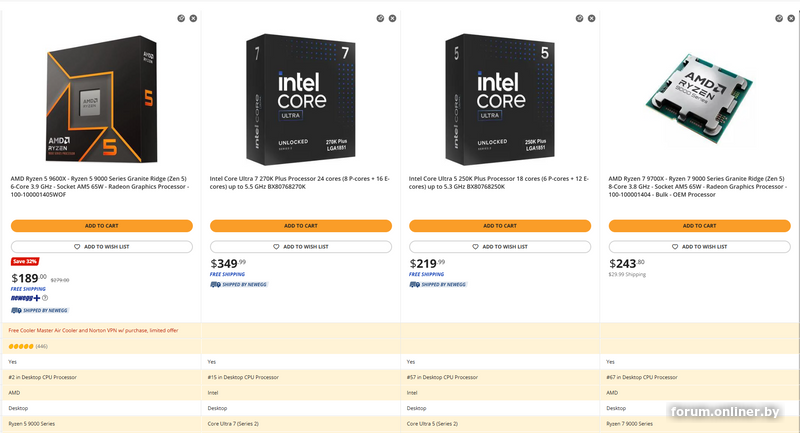This screenshot has height=433, width=800.
Task: Add Ryzen 7 9700X to wish list
Action: [x=700, y=246]
